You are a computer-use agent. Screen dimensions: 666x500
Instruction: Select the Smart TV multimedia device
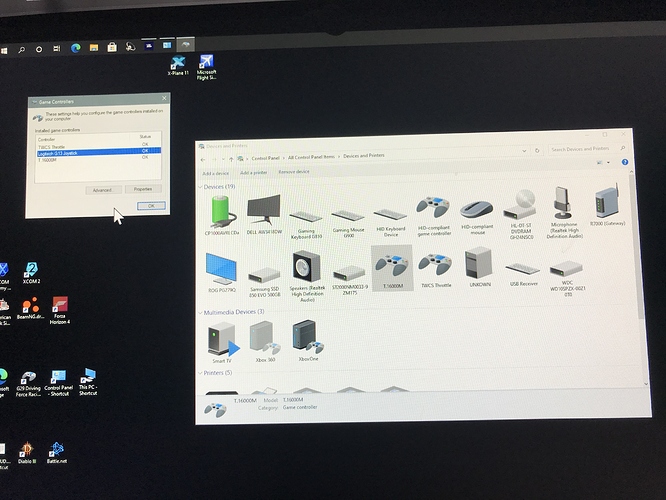point(222,342)
